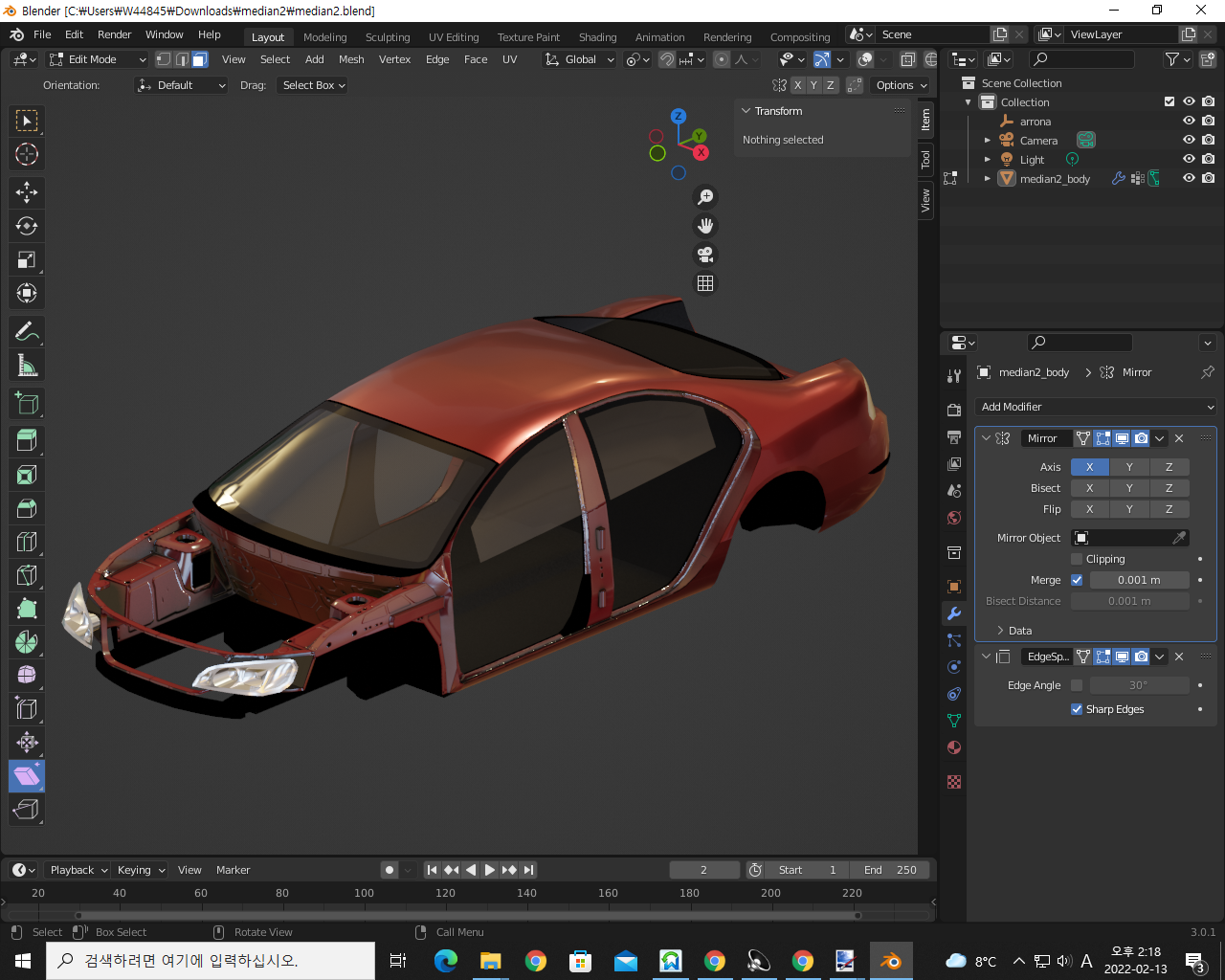Select the Bevel tool
The height and width of the screenshot is (980, 1225).
tap(27, 508)
